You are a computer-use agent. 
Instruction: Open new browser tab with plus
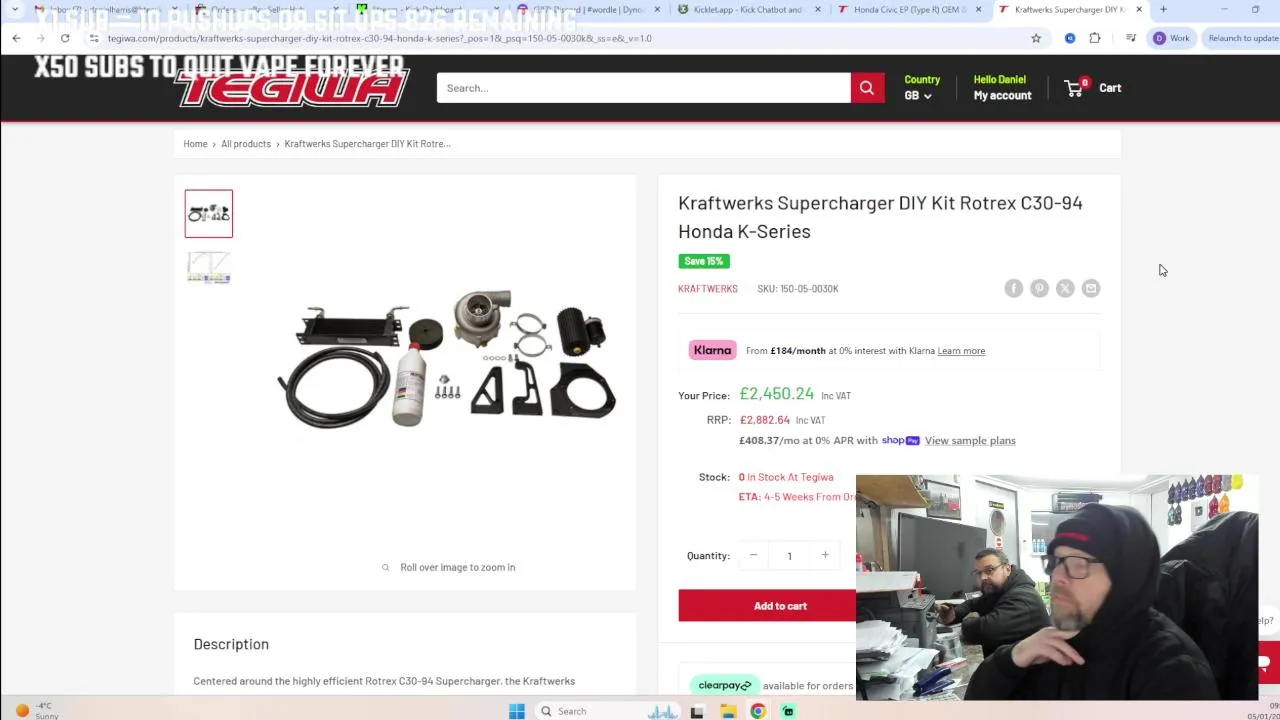tap(1163, 9)
